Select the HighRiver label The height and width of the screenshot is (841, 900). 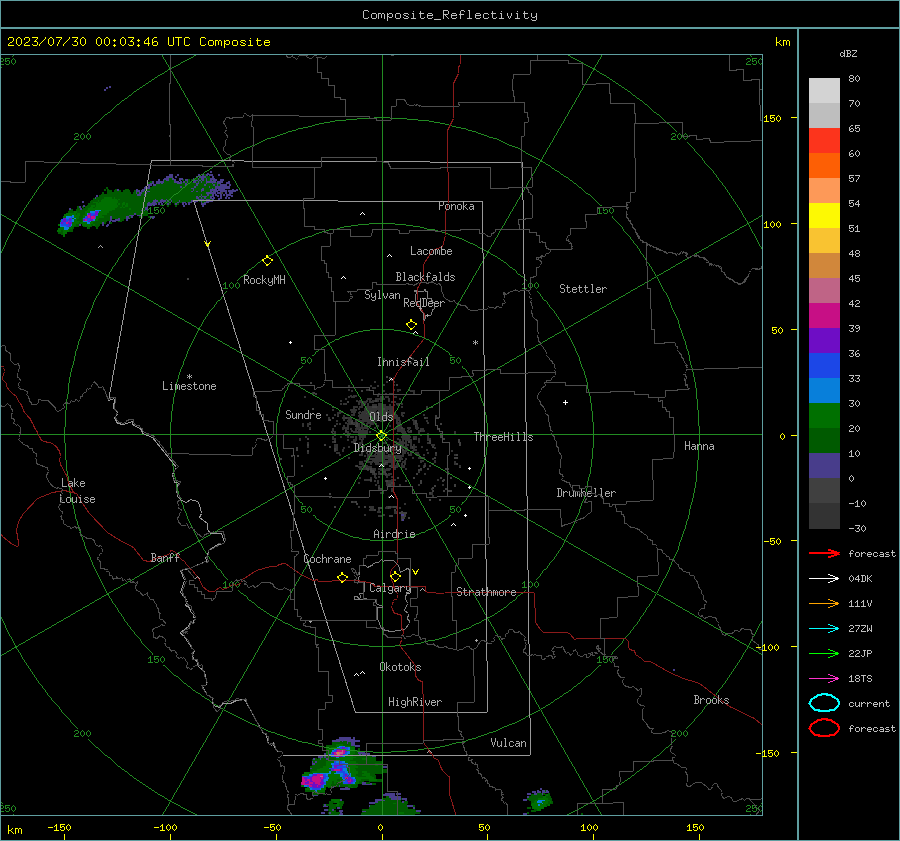coord(415,702)
